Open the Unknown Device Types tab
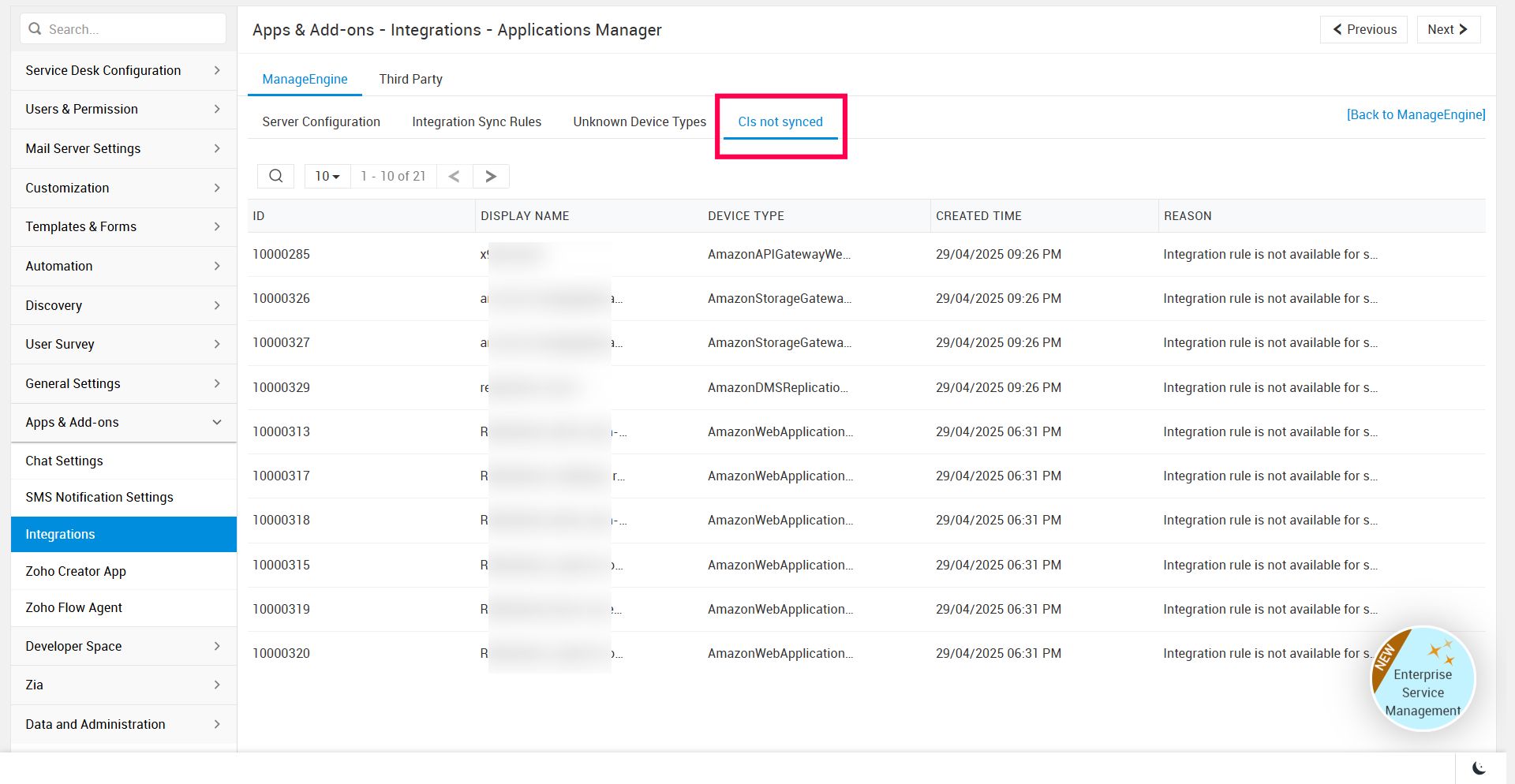The image size is (1515, 784). pyautogui.click(x=640, y=121)
